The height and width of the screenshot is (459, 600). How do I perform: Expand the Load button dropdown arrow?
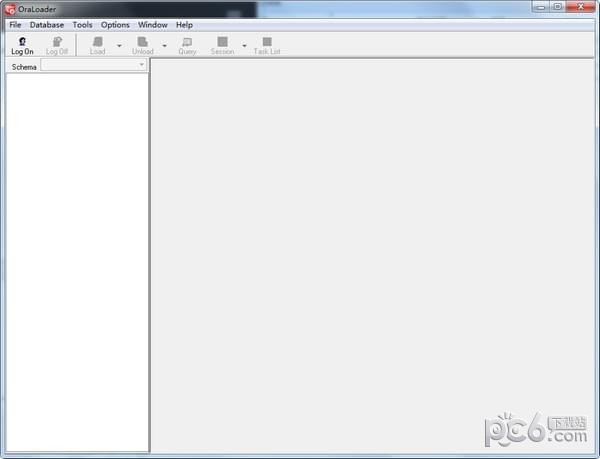[x=119, y=46]
